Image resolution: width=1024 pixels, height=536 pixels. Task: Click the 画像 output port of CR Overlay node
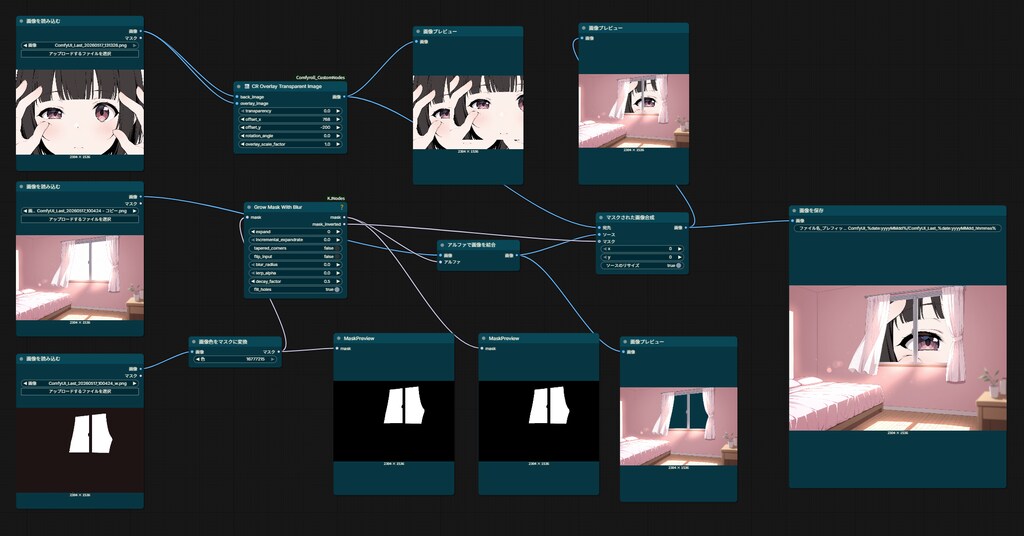point(344,97)
